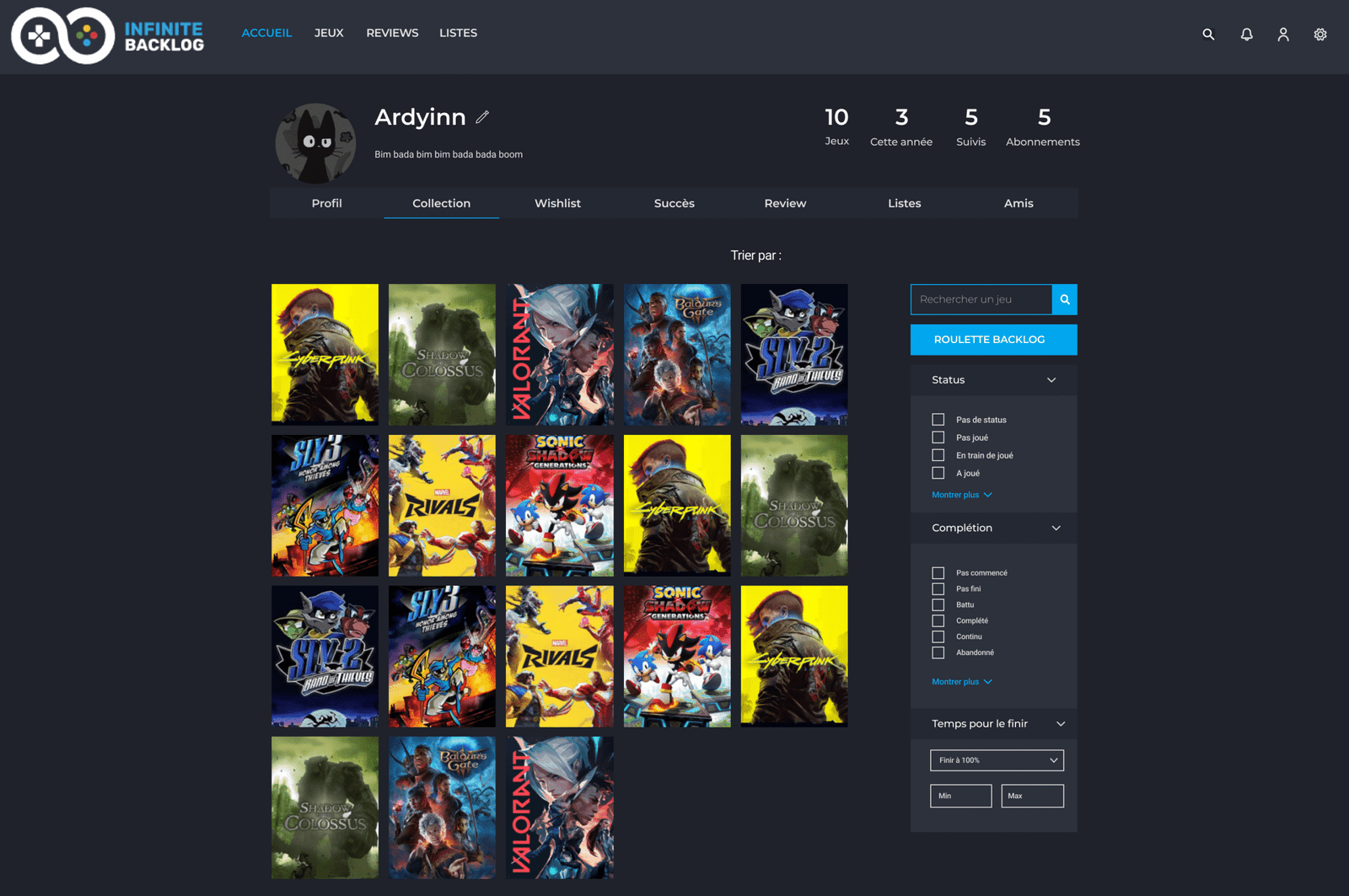Check the 'Pas joué' status checkbox
1349x896 pixels.
pyautogui.click(x=938, y=437)
